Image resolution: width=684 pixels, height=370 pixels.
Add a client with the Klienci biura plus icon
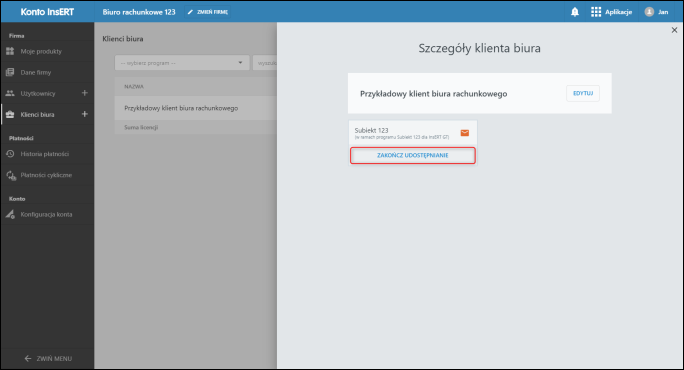(85, 114)
